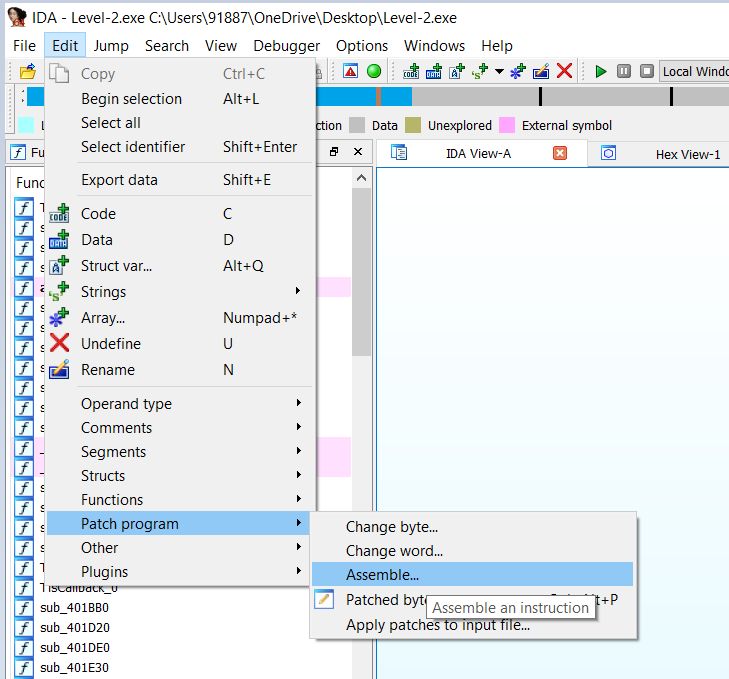Choose Select all in Edit menu
Image resolution: width=729 pixels, height=679 pixels.
click(180, 123)
